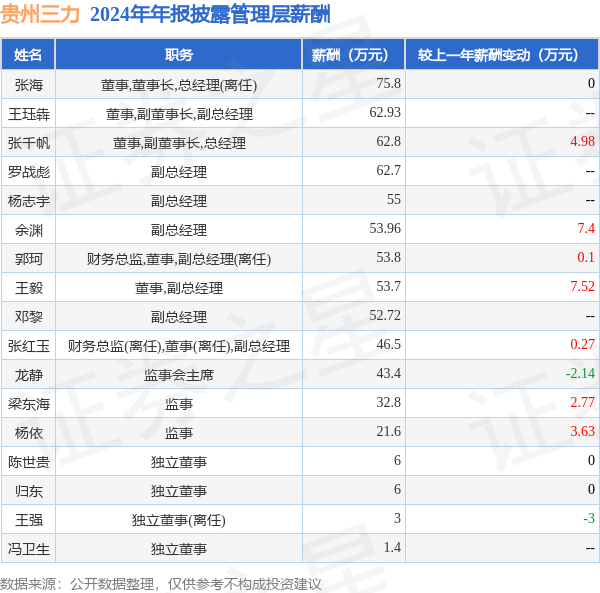Click 财务总监(离任),董事(离任),副总经理 cell
This screenshot has width=600, height=593.
click(x=179, y=346)
